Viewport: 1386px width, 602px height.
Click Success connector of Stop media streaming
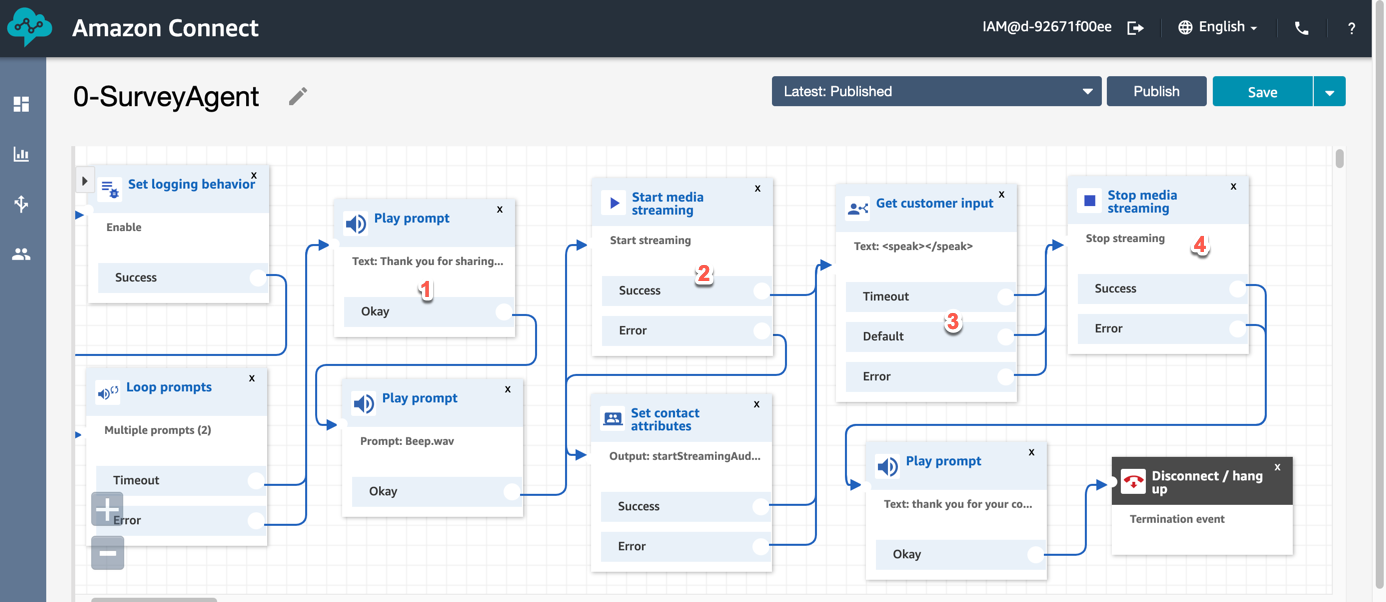(1238, 289)
